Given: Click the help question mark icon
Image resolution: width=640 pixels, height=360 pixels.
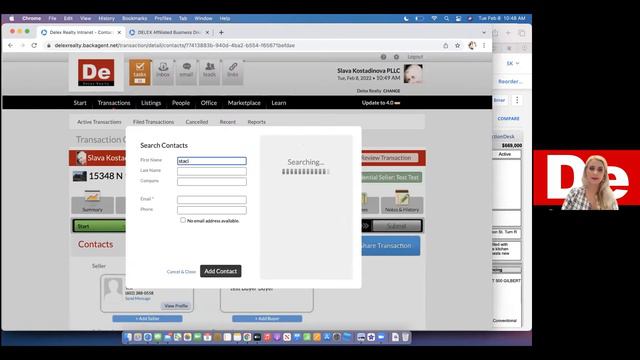Looking at the screenshot, I should click(383, 57).
